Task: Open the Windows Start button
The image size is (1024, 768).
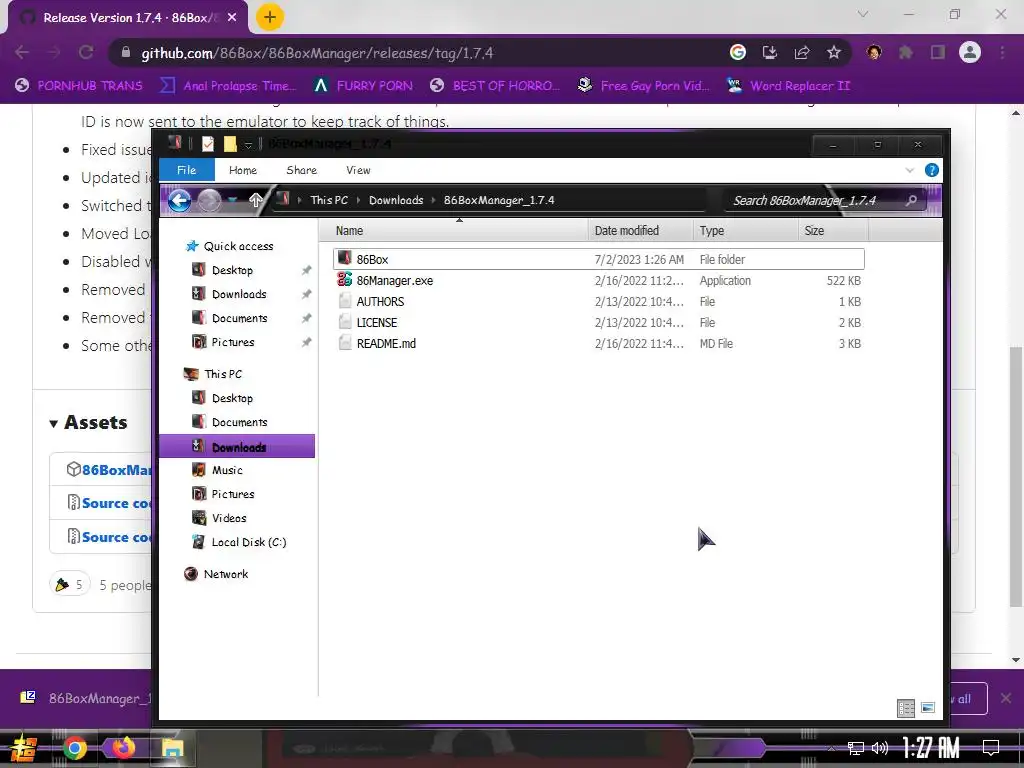Action: click(22, 748)
